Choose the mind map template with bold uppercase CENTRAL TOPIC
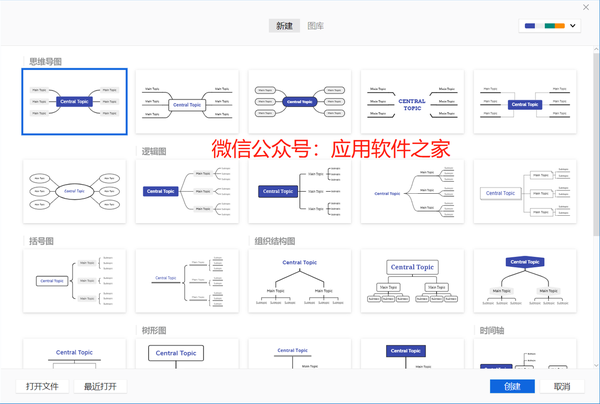This screenshot has width=600, height=404. click(x=411, y=101)
